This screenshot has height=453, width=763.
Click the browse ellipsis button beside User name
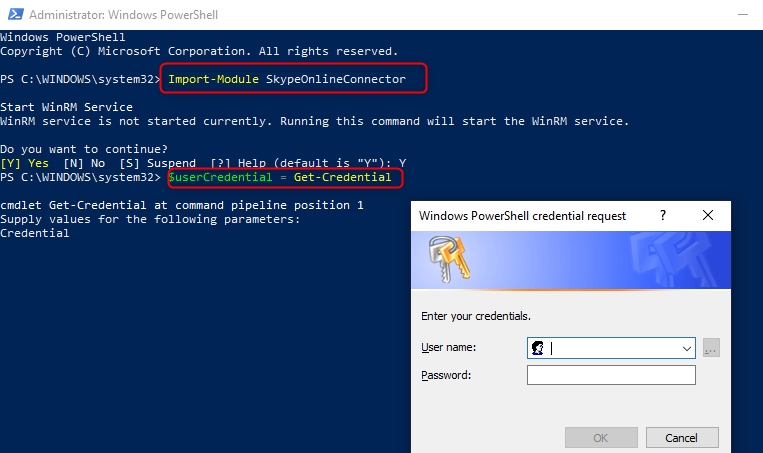(x=711, y=348)
